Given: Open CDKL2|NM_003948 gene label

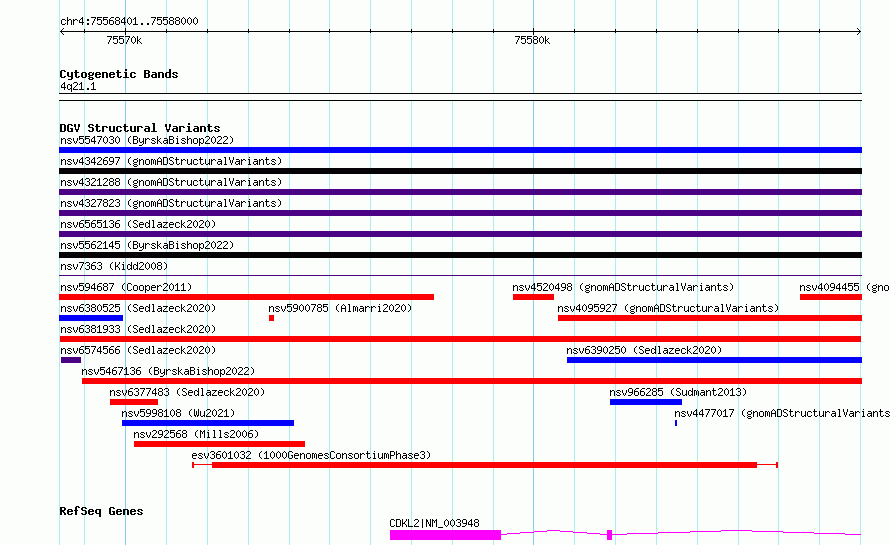Looking at the screenshot, I should [x=434, y=523].
